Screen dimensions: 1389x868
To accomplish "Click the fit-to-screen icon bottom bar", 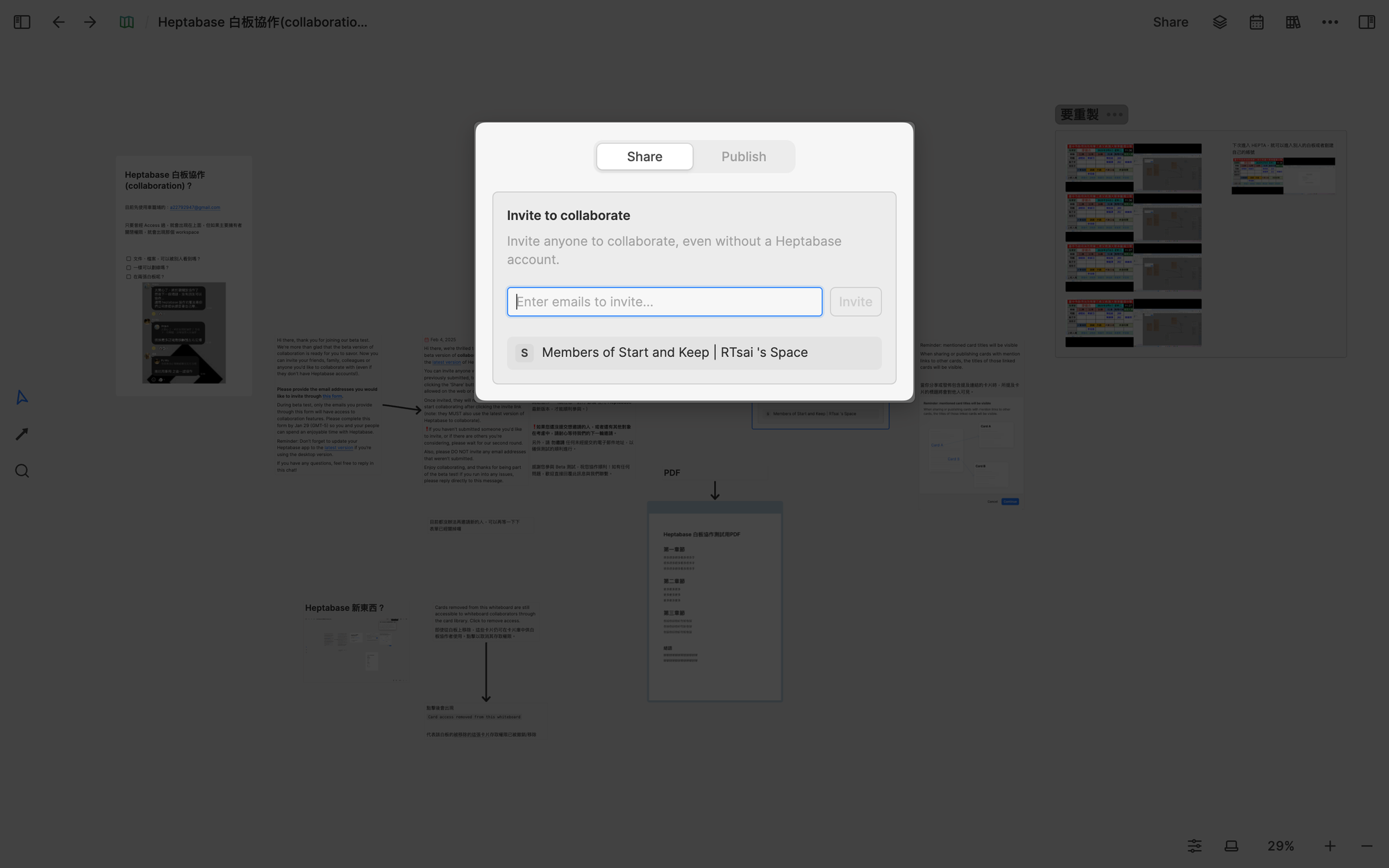I will 1232,846.
